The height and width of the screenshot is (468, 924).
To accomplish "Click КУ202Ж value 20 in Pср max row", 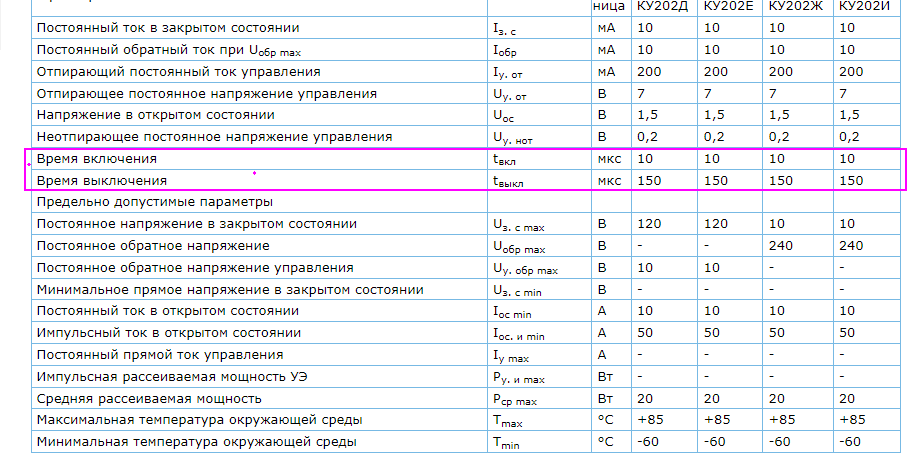I will point(777,399).
